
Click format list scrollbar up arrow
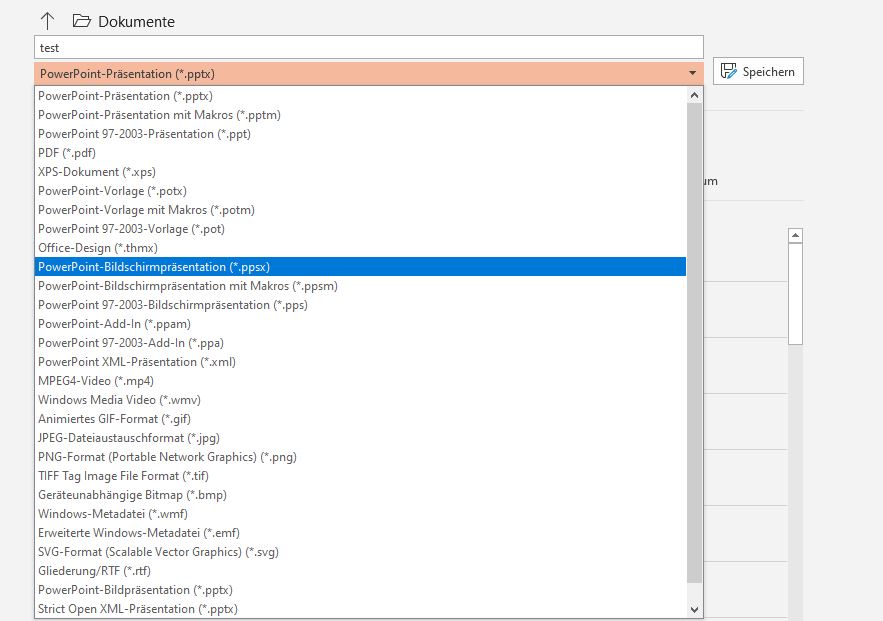click(694, 95)
